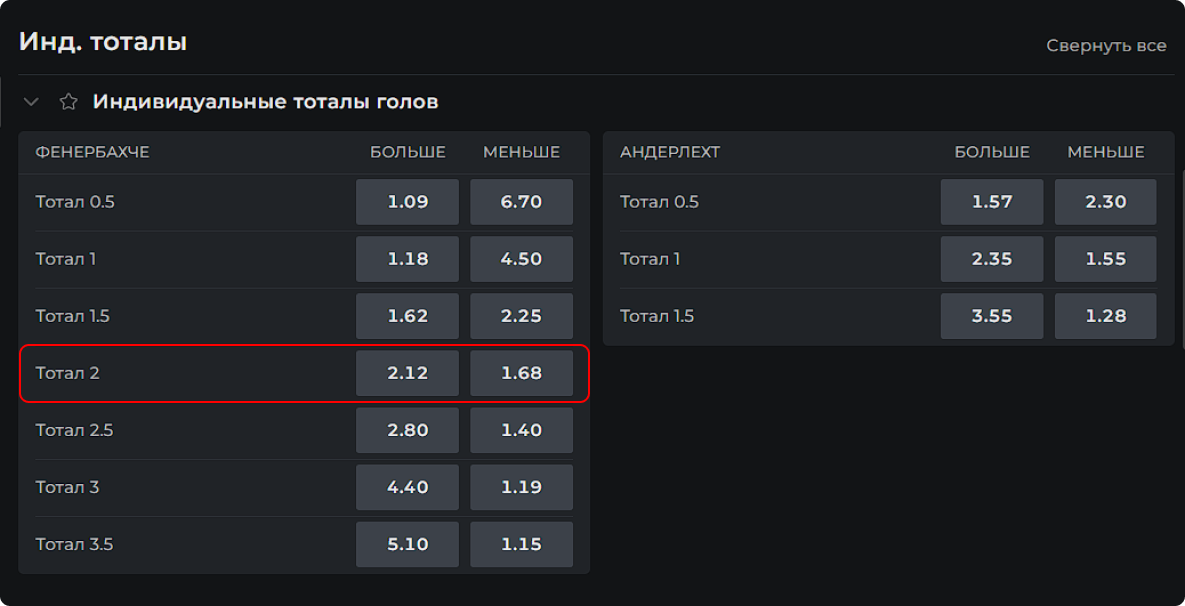The image size is (1185, 606).
Task: Choose the 4.50 odds button
Action: coord(521,259)
